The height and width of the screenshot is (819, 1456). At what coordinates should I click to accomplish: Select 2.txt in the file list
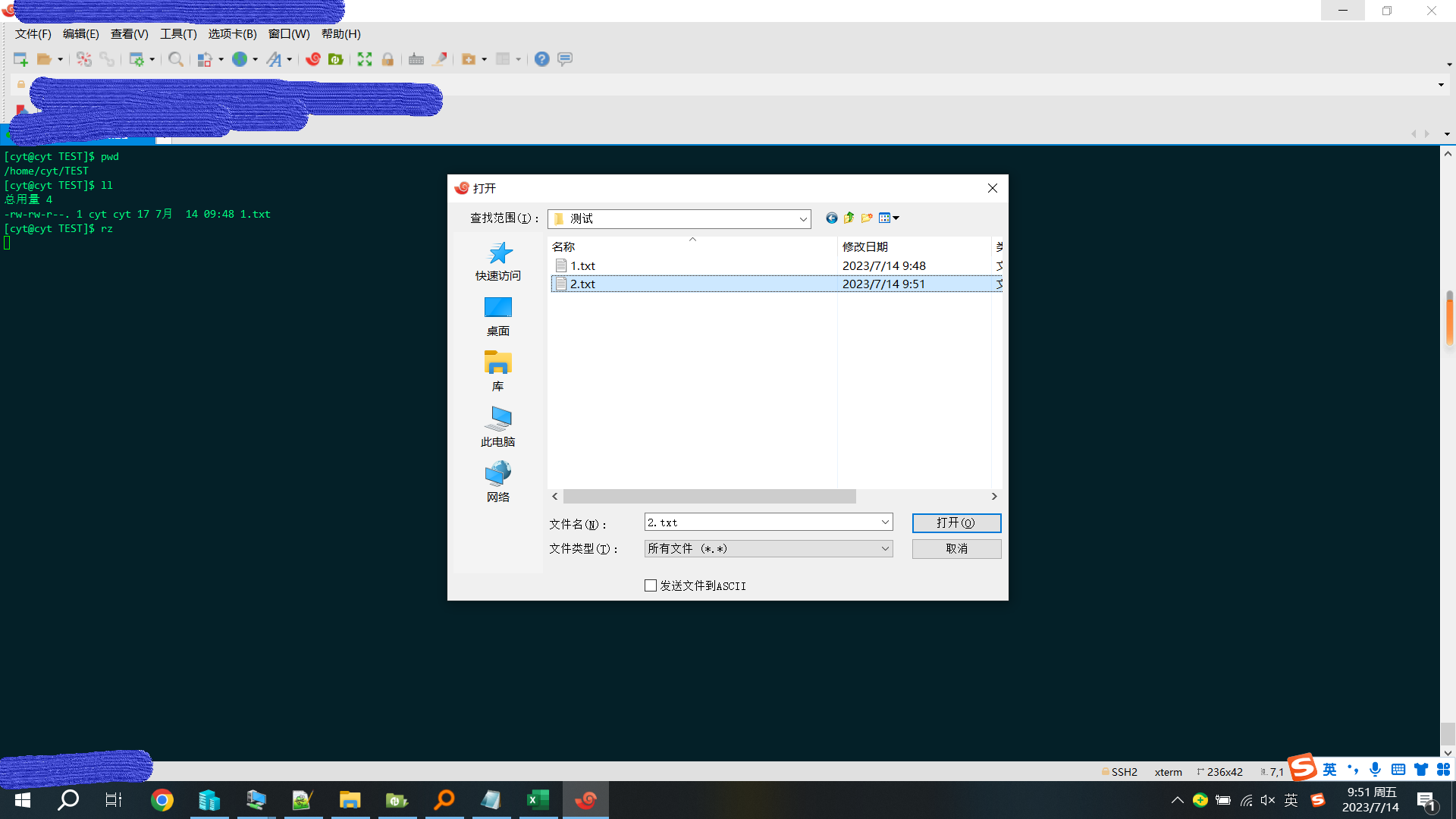777,284
